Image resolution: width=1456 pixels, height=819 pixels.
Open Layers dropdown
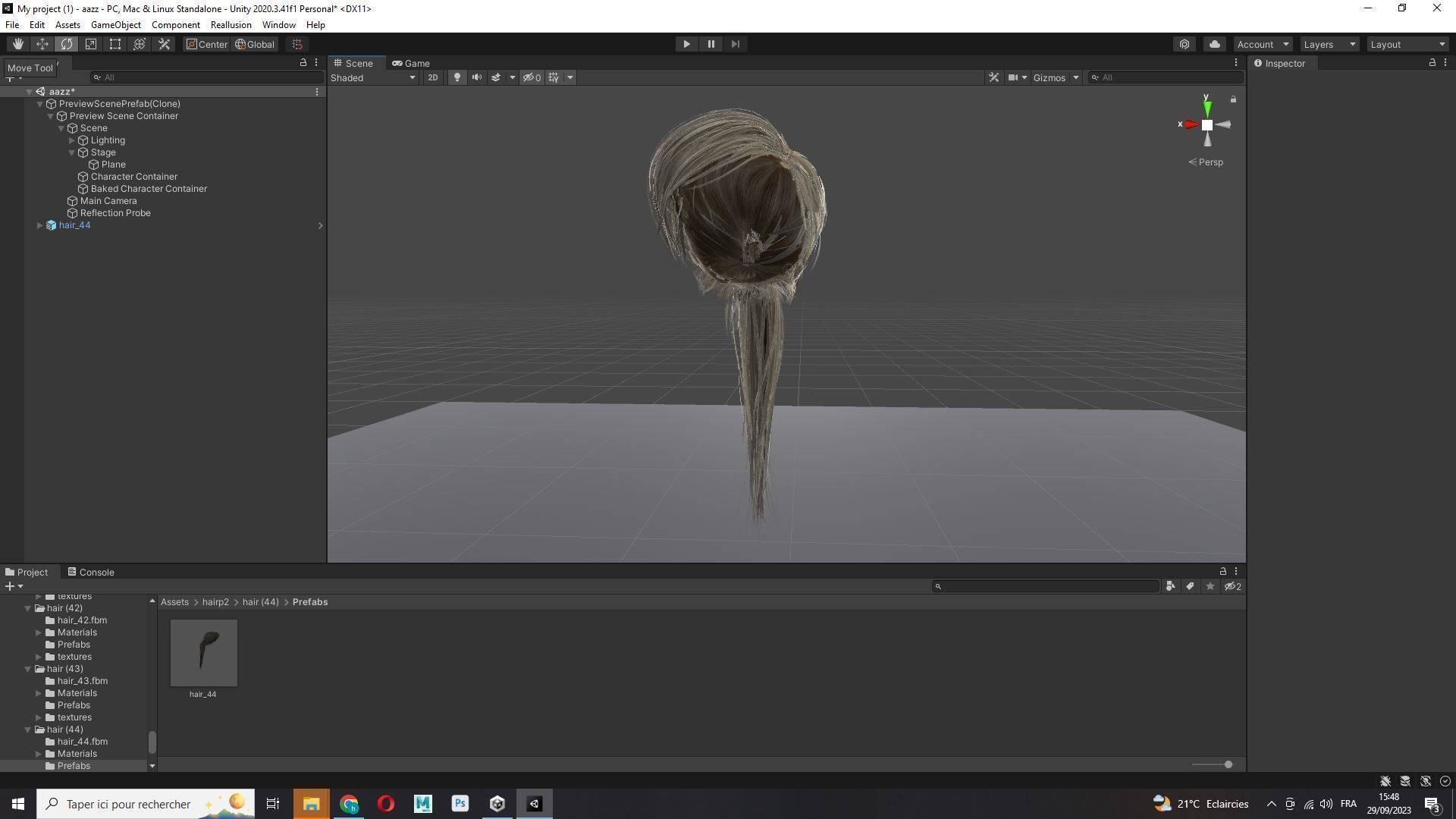1329,44
